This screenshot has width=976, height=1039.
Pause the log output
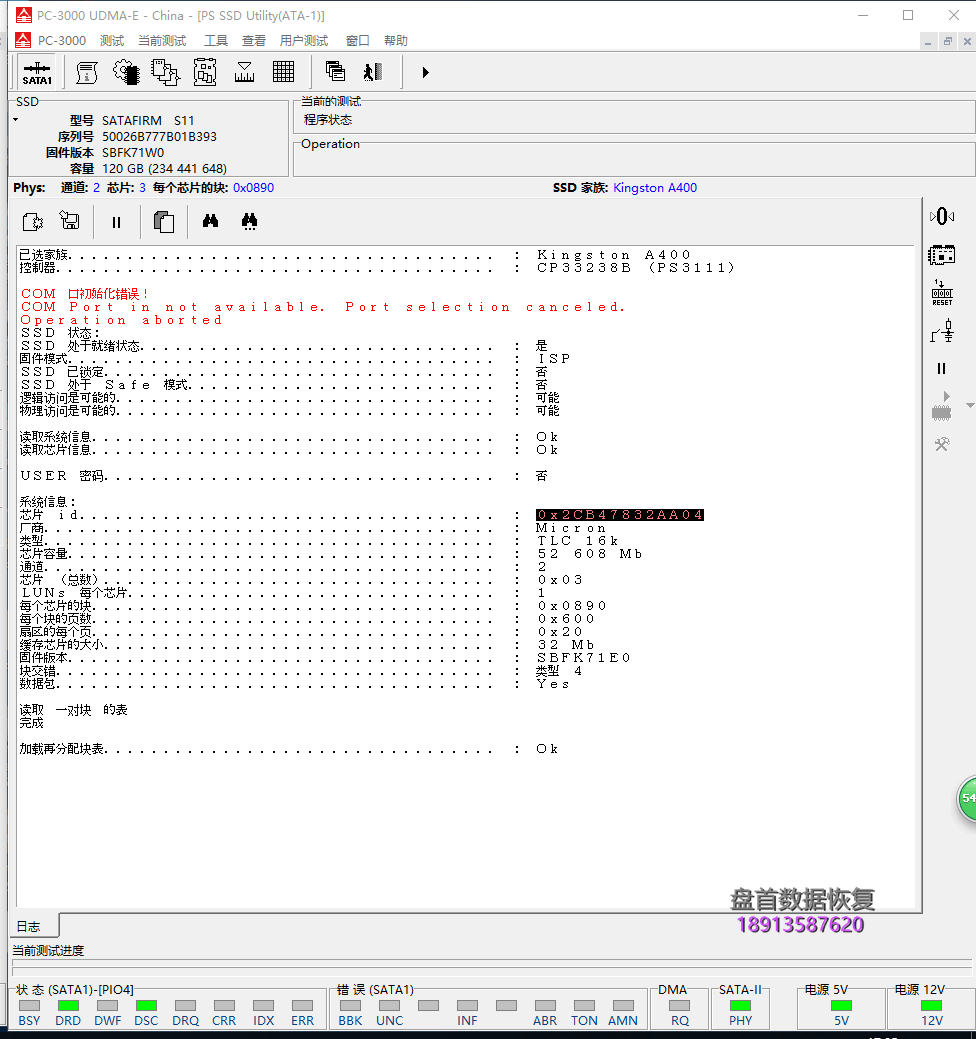pyautogui.click(x=116, y=223)
